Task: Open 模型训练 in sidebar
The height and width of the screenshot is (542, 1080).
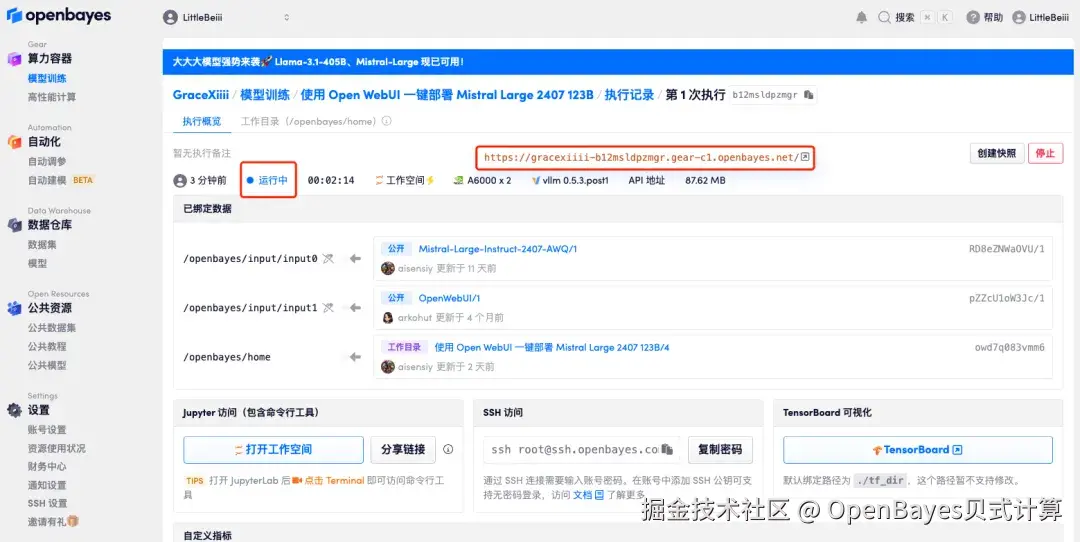Action: [x=48, y=79]
